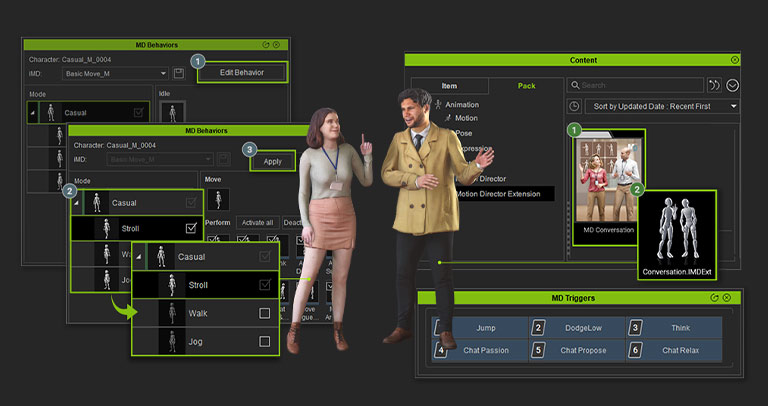768x406 pixels.
Task: Trigger the Chat Propose motion
Action: click(x=577, y=351)
